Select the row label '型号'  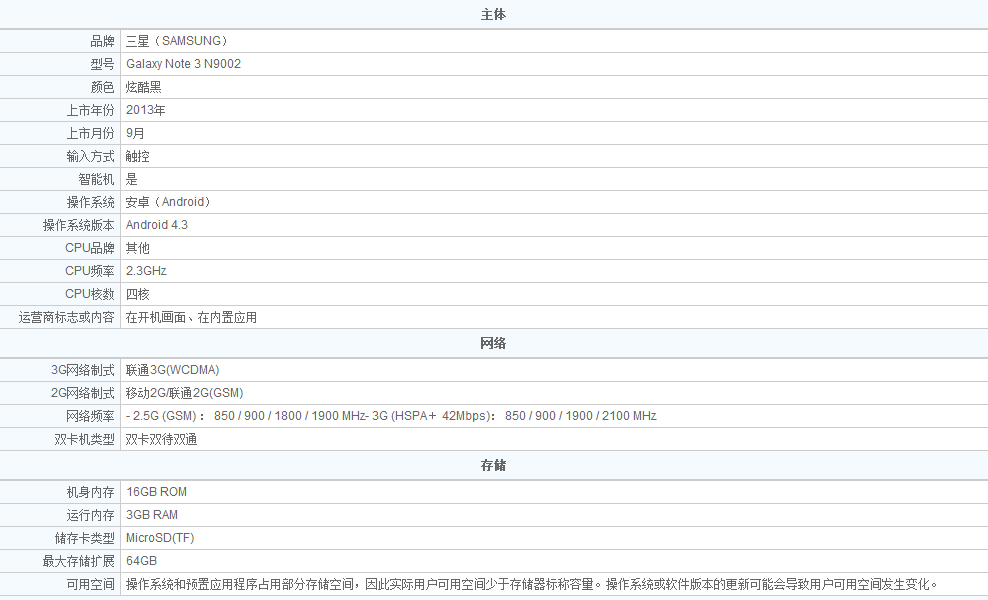tap(102, 64)
